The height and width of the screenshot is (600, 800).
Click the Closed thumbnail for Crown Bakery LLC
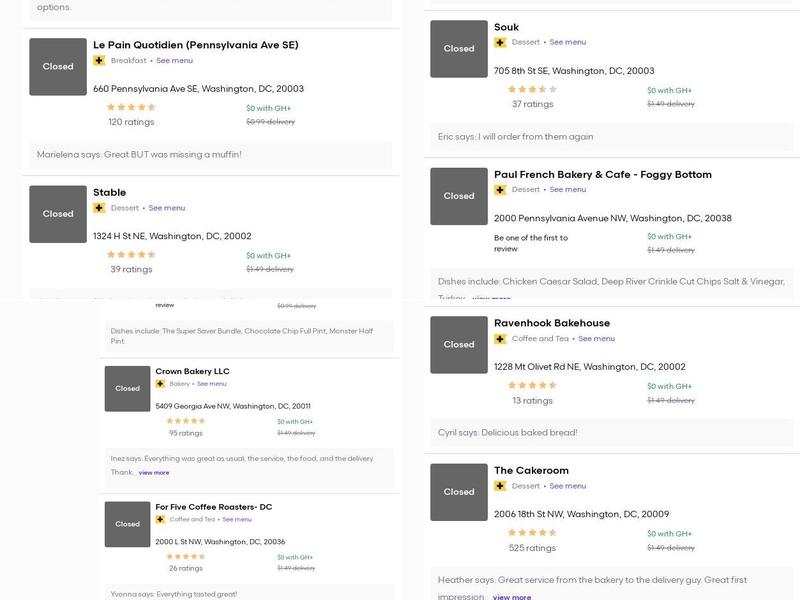[x=127, y=388]
